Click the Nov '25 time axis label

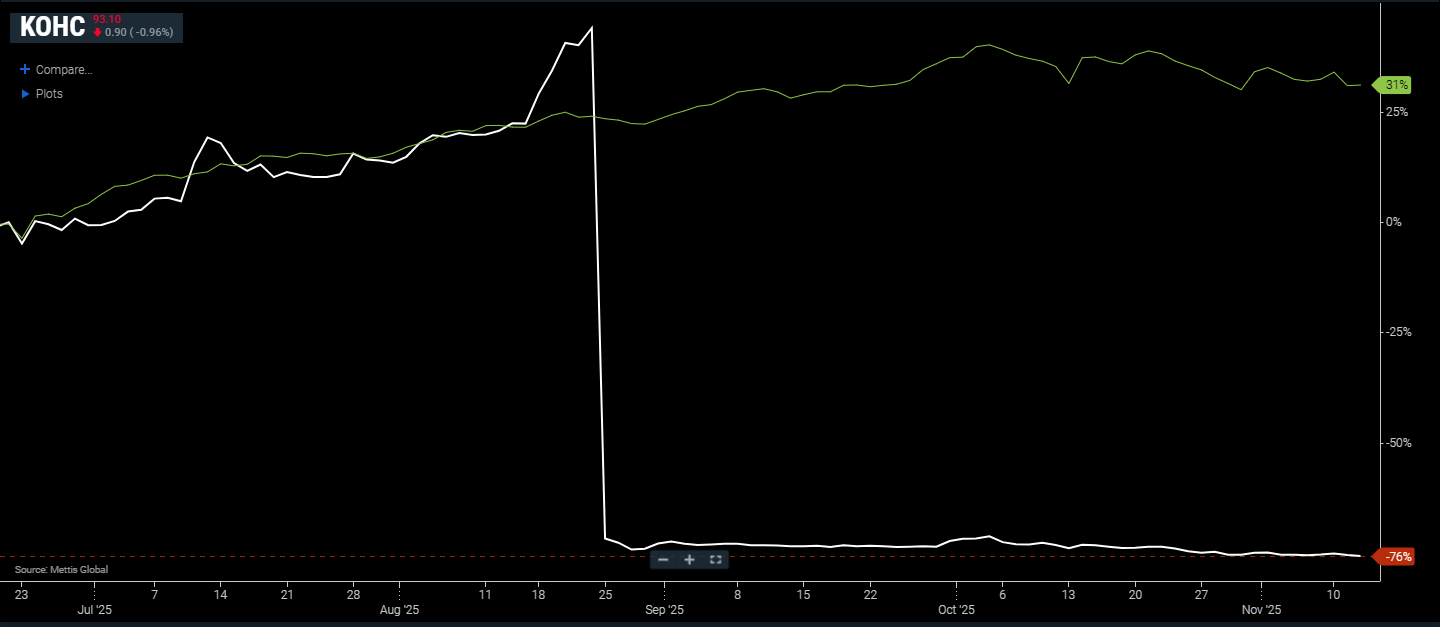[x=1261, y=609]
